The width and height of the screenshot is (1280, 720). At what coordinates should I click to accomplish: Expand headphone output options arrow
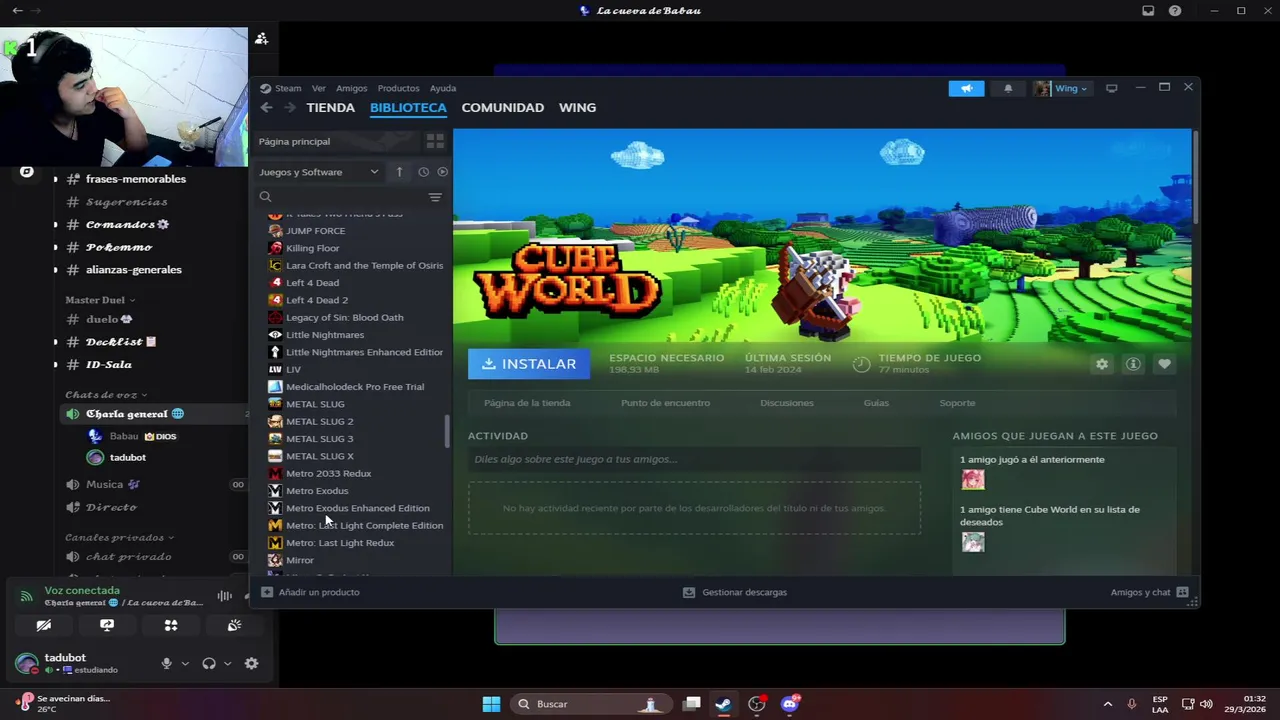coord(227,663)
